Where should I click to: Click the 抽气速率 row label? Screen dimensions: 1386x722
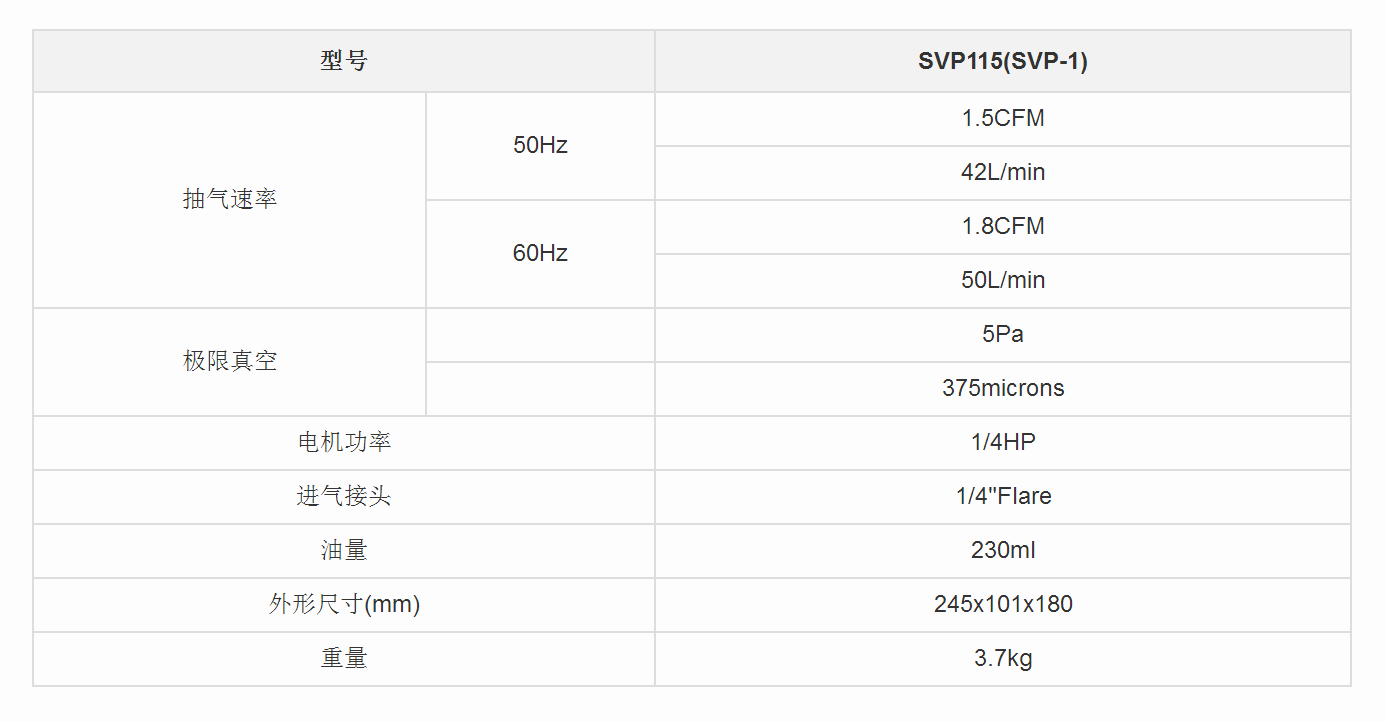coord(230,199)
